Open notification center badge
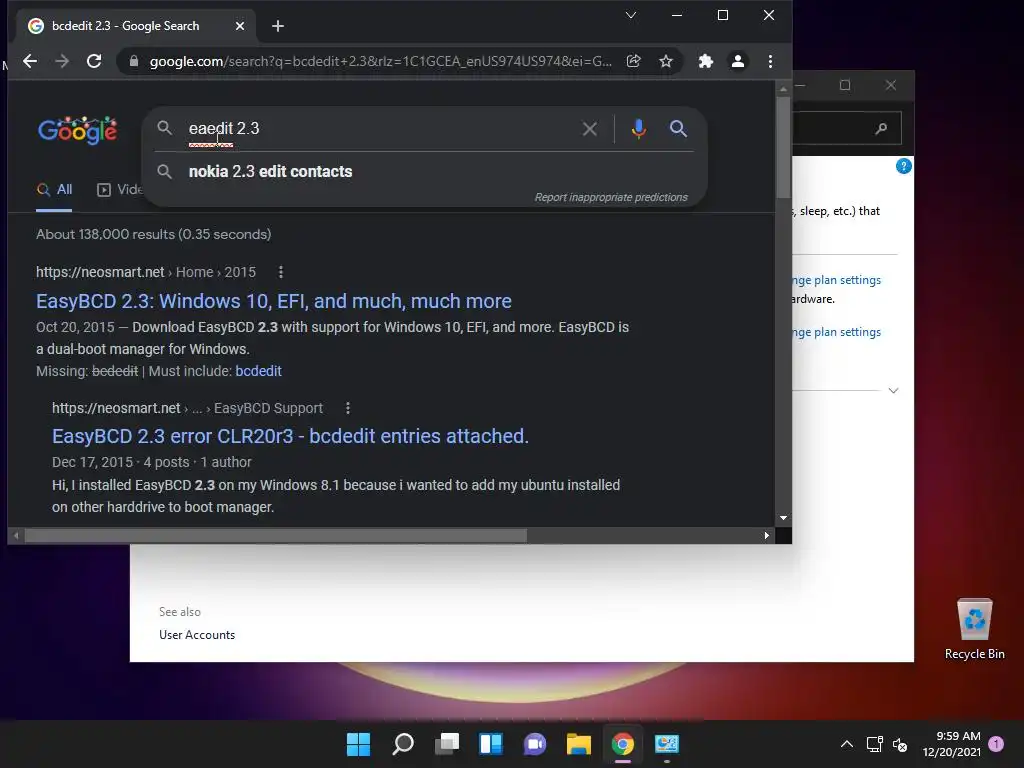 click(996, 744)
